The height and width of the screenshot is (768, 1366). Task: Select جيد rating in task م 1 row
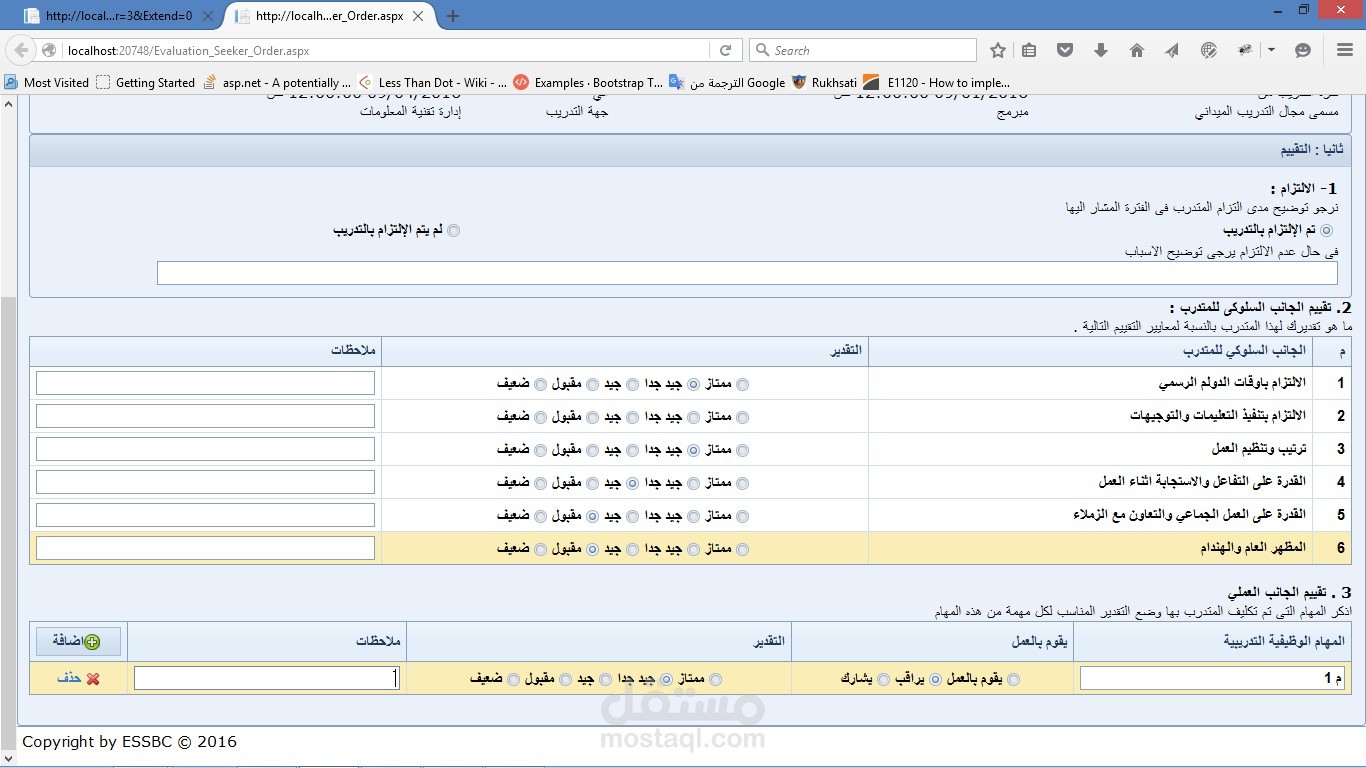tap(605, 679)
